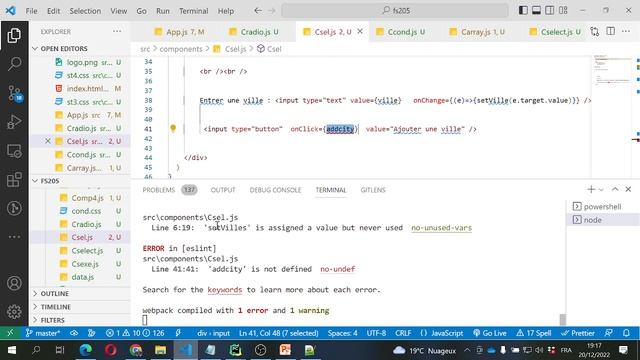Open the Terminal menu

tap(193, 11)
